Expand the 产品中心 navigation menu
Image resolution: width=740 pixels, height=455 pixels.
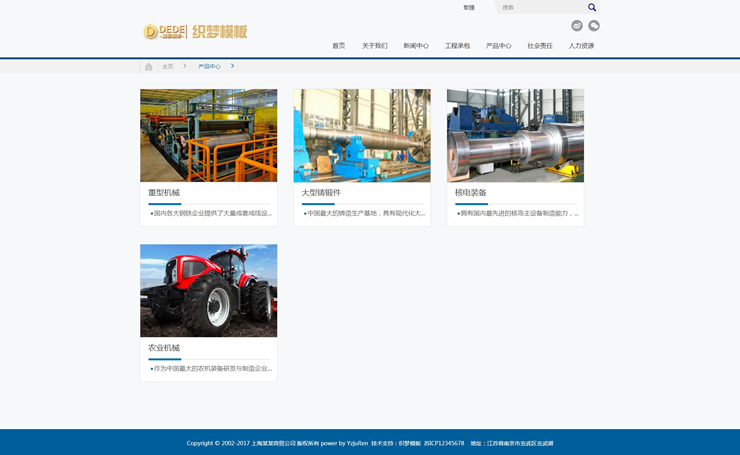tap(498, 46)
